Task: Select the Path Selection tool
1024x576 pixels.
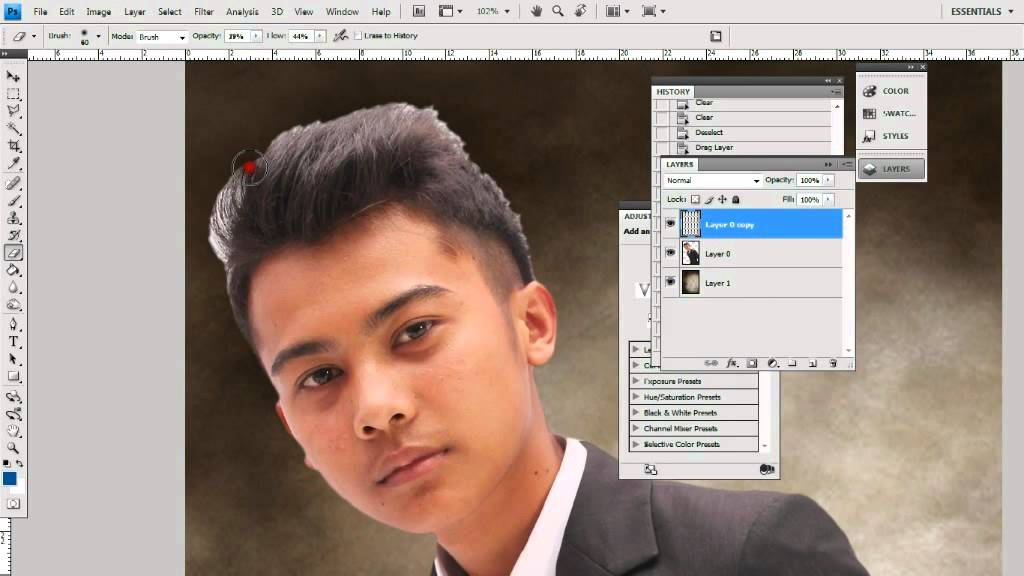Action: coord(13,359)
